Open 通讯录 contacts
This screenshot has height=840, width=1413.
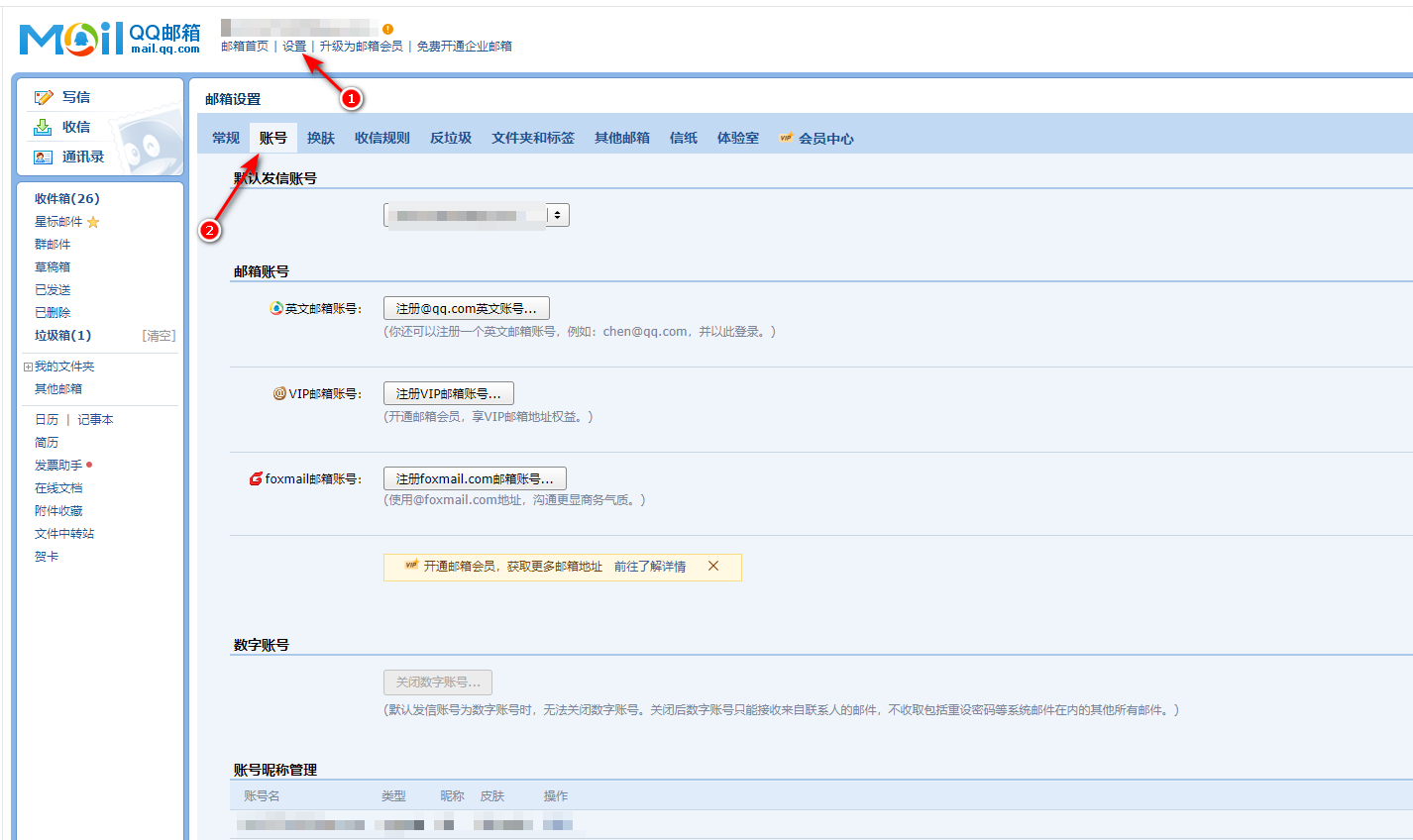(x=83, y=157)
